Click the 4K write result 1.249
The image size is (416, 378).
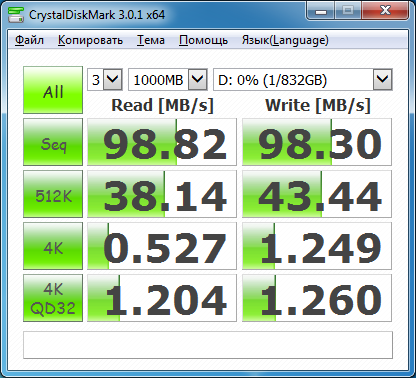pos(317,246)
